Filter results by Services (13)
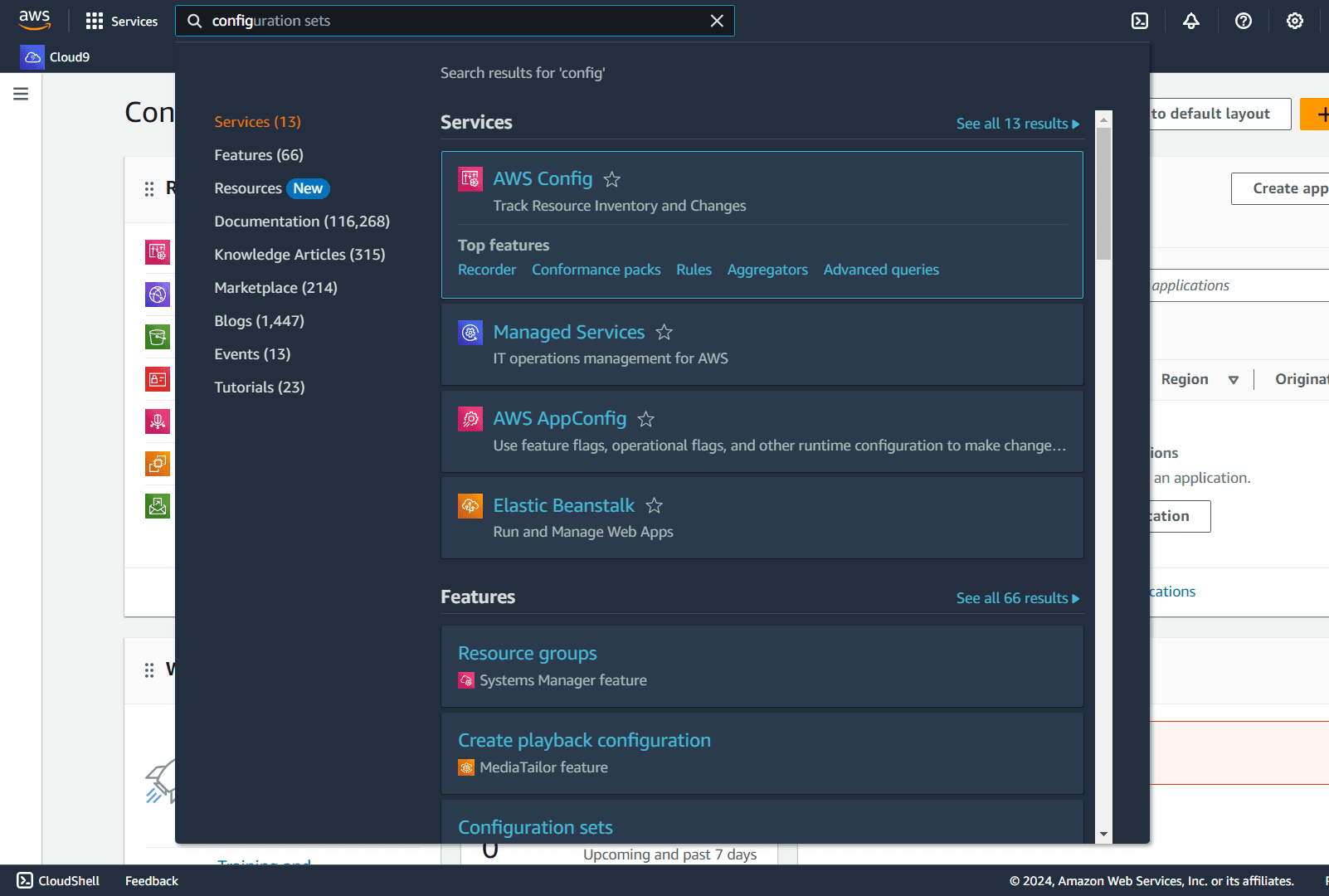This screenshot has width=1329, height=896. pos(257,122)
